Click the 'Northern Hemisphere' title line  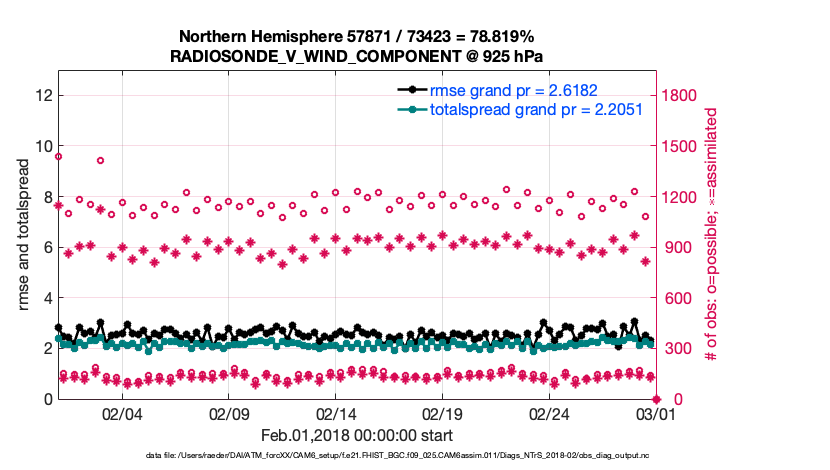[356, 36]
